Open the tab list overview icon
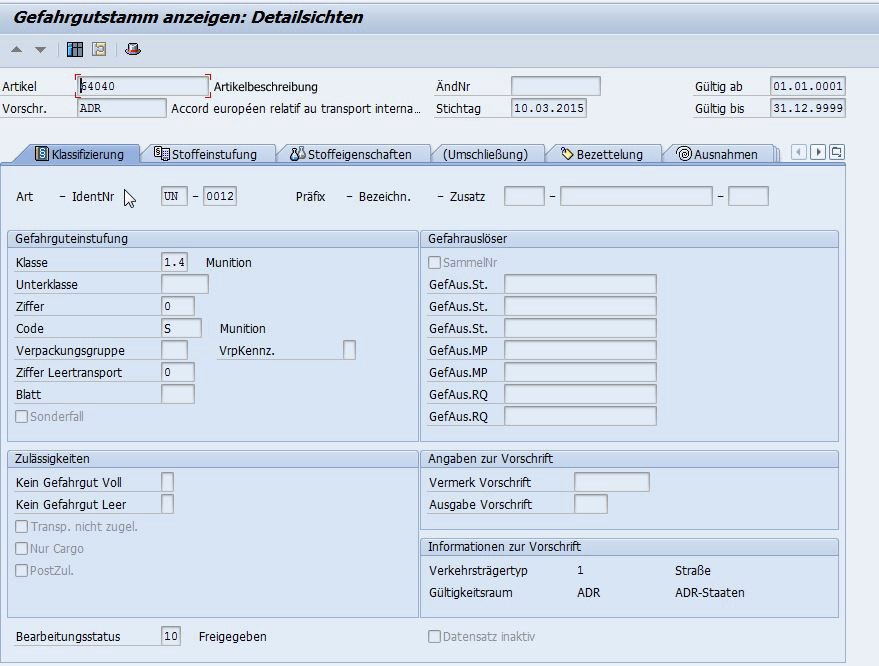This screenshot has height=666, width=879. click(837, 152)
